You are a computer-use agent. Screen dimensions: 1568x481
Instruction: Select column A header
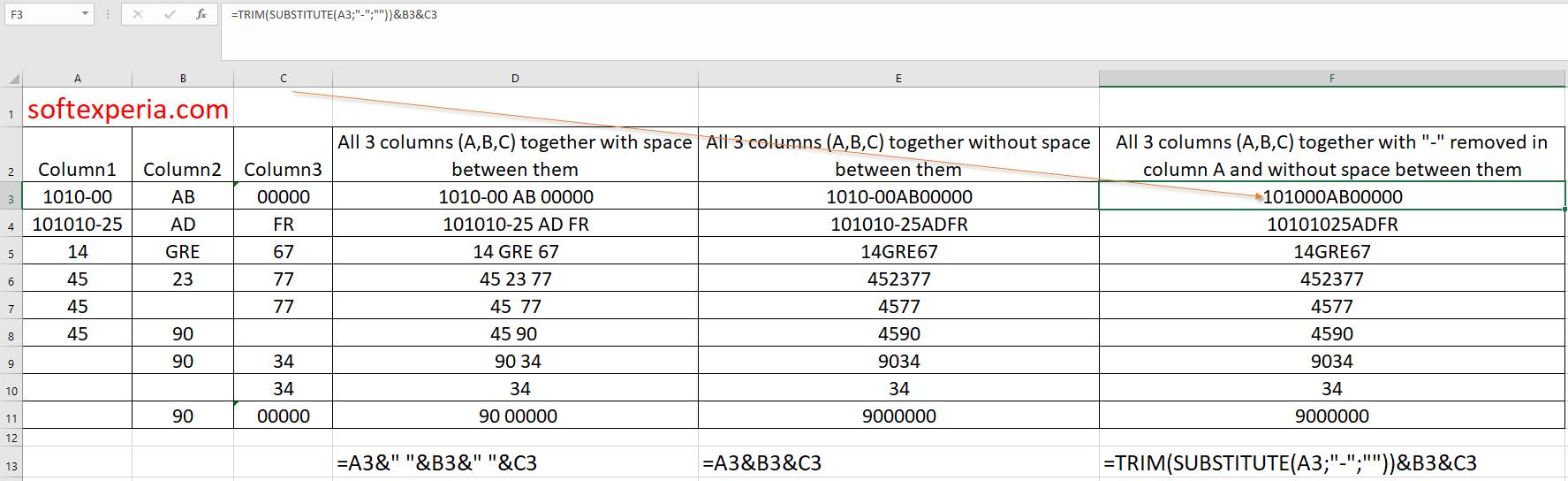78,79
